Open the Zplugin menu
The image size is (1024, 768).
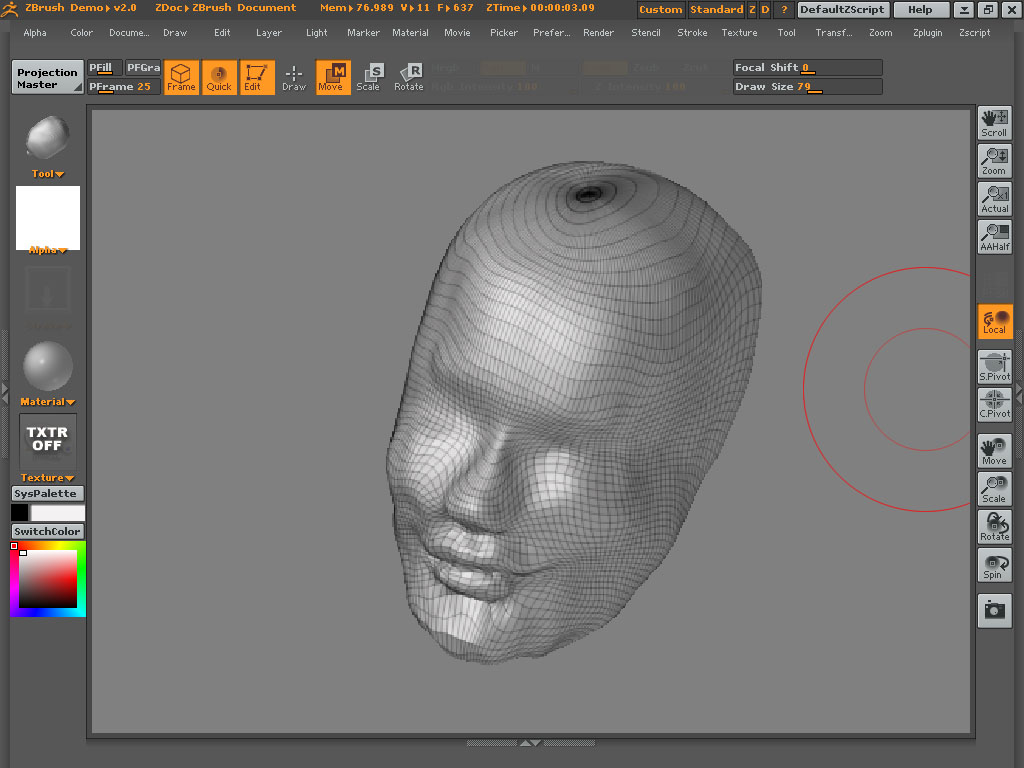pyautogui.click(x=927, y=32)
